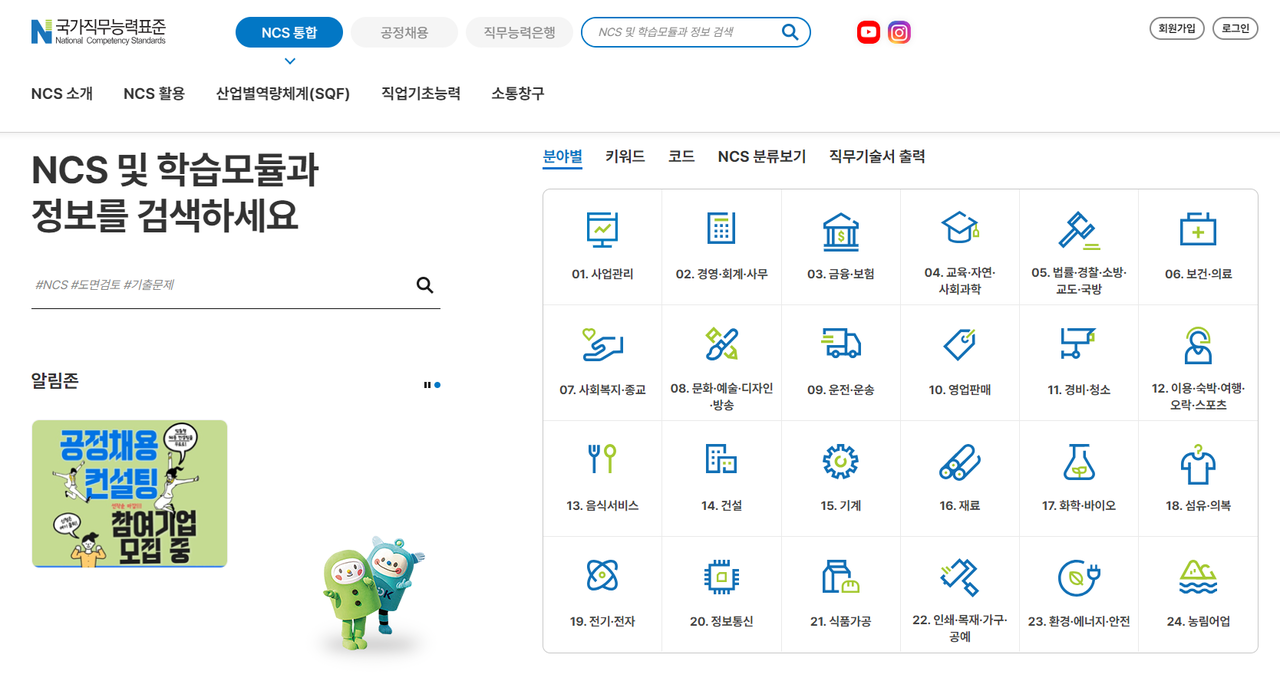The width and height of the screenshot is (1280, 694).
Task: Switch to the 키워드 tab
Action: [x=625, y=157]
